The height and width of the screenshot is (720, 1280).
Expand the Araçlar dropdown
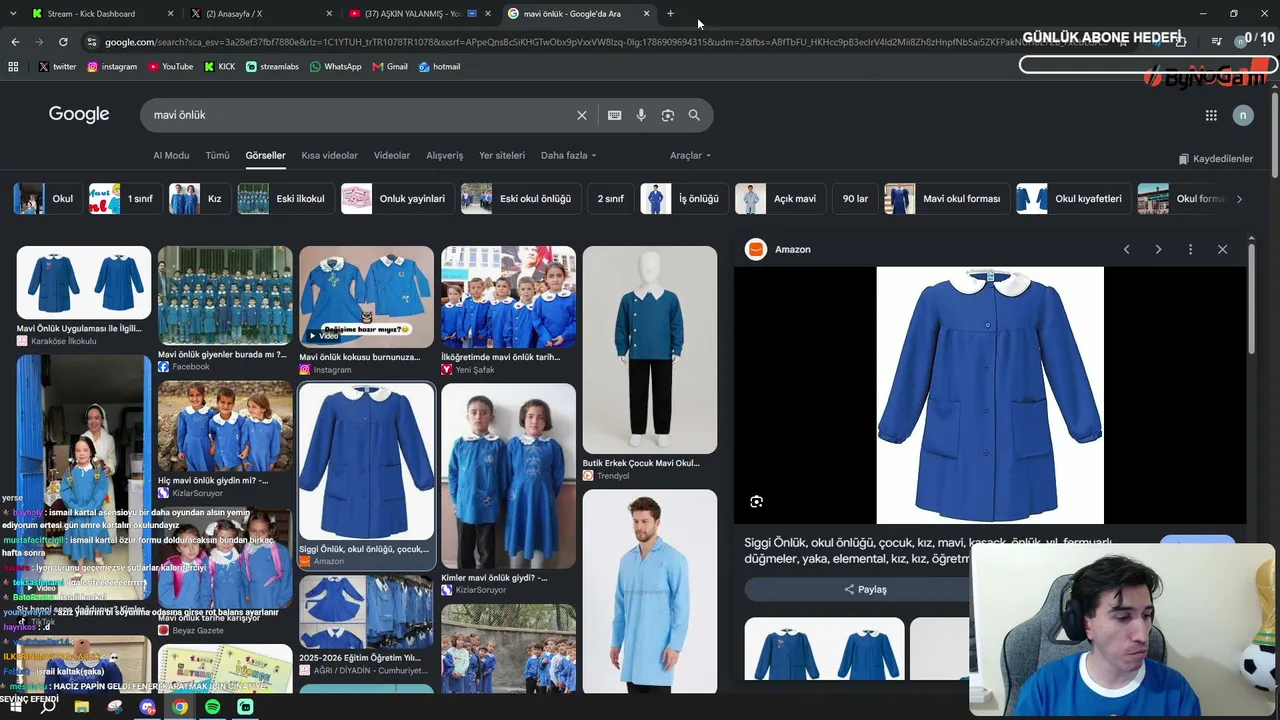click(x=690, y=156)
